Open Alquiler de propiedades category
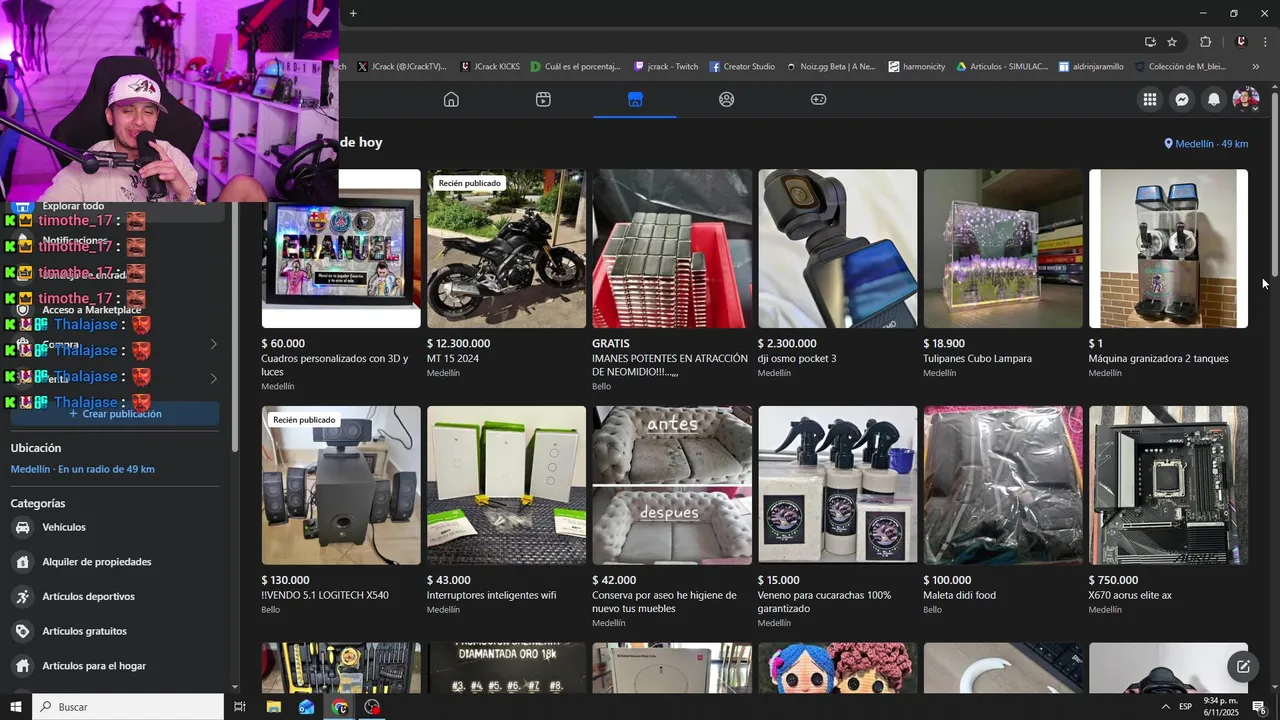This screenshot has width=1280, height=720. (x=114, y=562)
